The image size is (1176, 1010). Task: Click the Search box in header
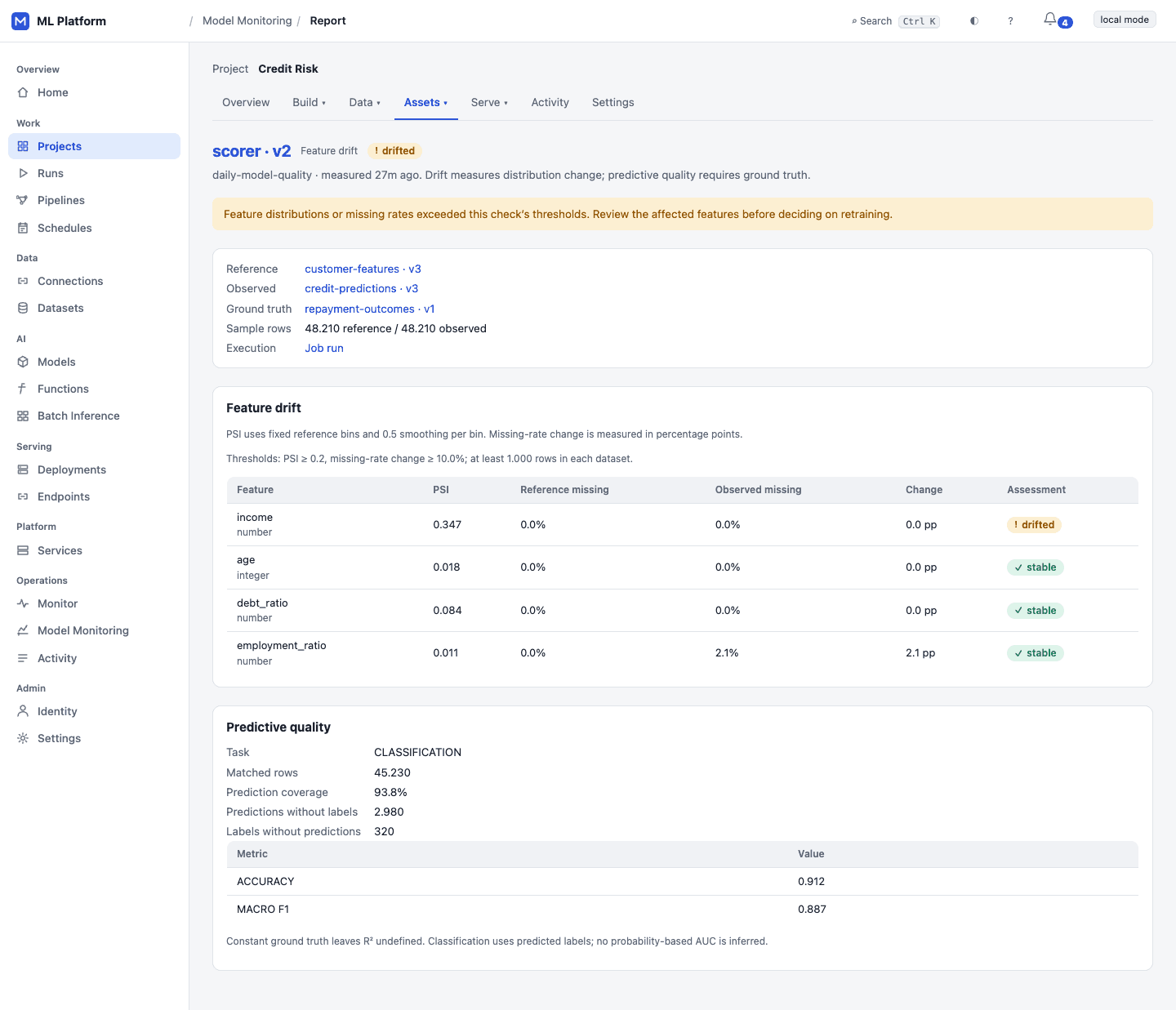(895, 21)
